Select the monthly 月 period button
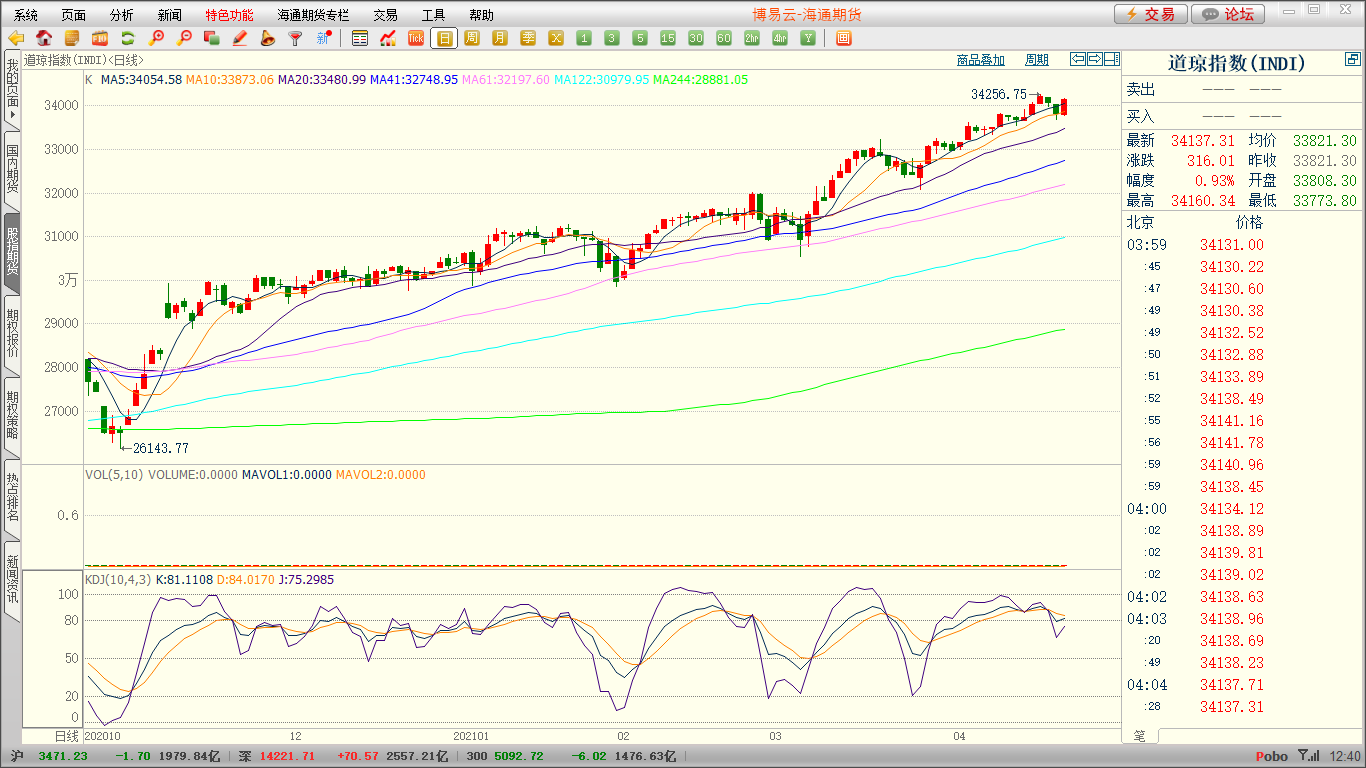The height and width of the screenshot is (768, 1366). (x=500, y=38)
